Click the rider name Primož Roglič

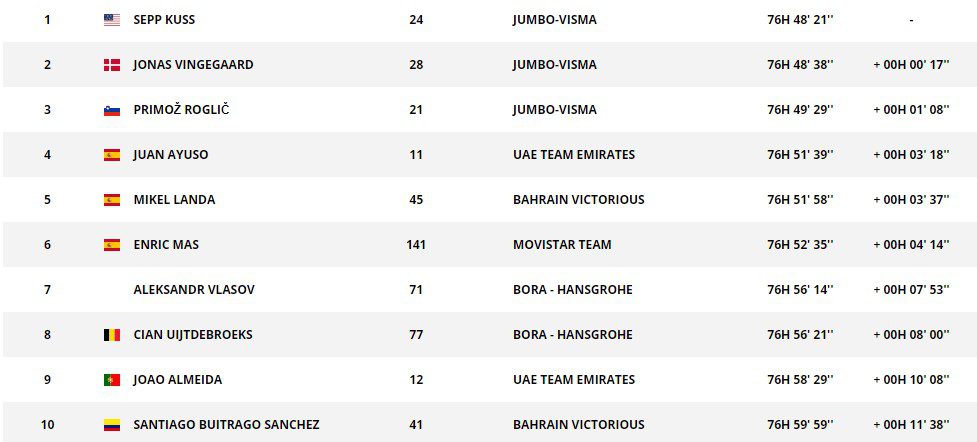tap(181, 110)
